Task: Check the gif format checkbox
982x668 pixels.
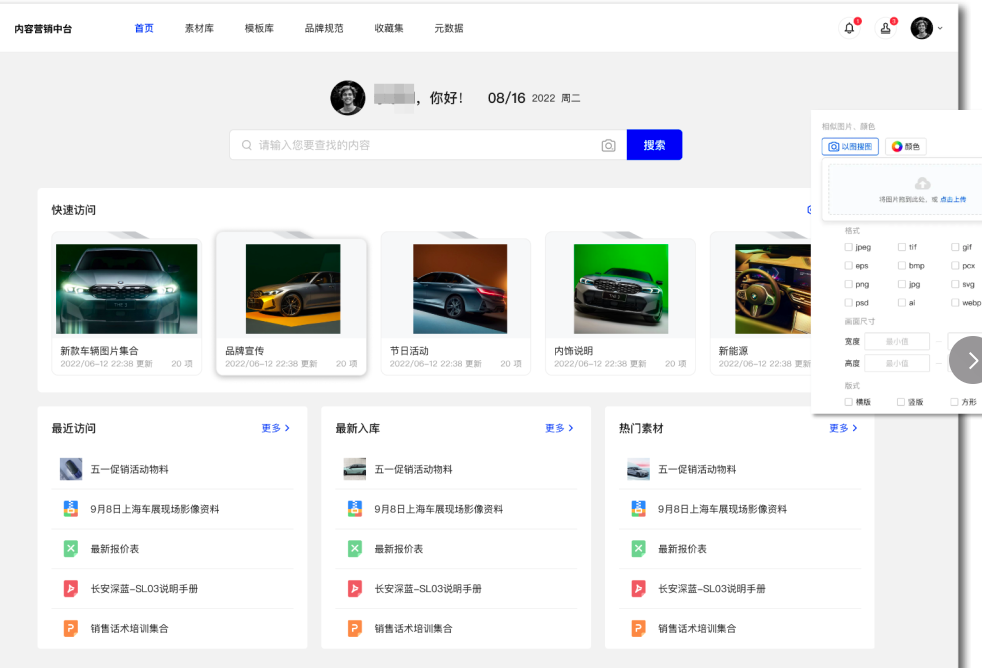Action: pyautogui.click(x=955, y=247)
